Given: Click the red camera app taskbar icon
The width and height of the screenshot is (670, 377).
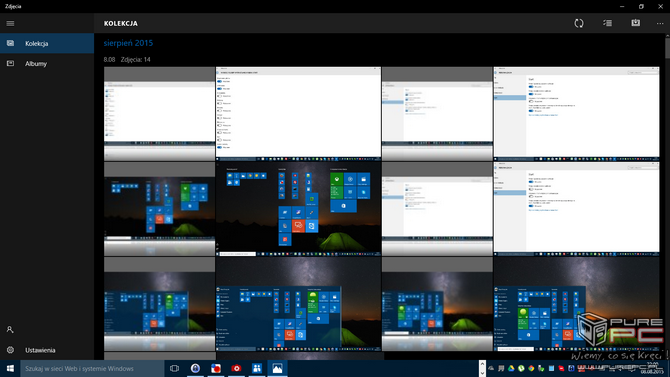Looking at the screenshot, I should (x=236, y=368).
